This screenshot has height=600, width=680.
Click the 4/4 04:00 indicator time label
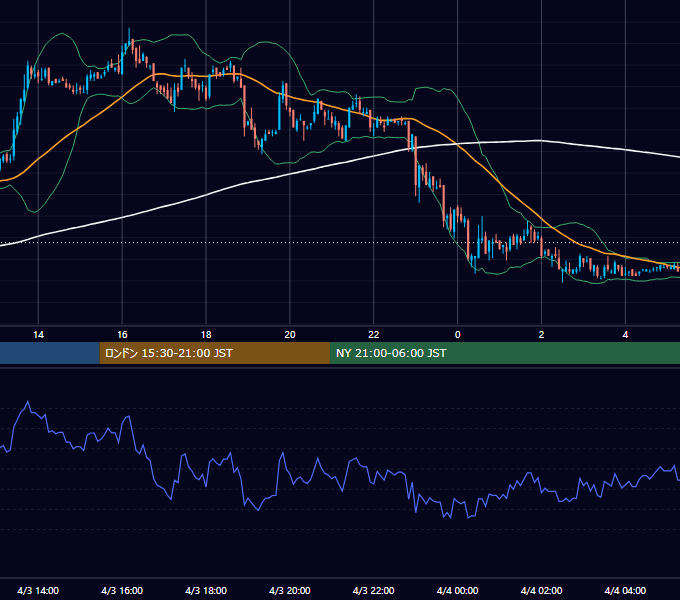tap(625, 590)
